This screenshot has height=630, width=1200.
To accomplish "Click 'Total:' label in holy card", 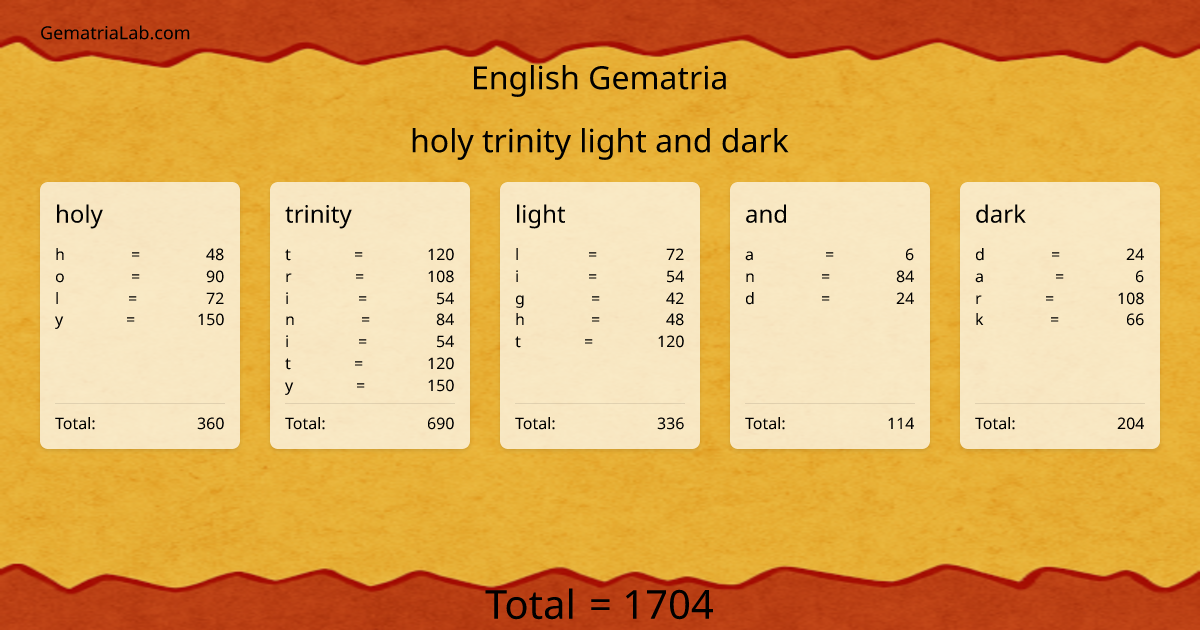I will coord(75,423).
